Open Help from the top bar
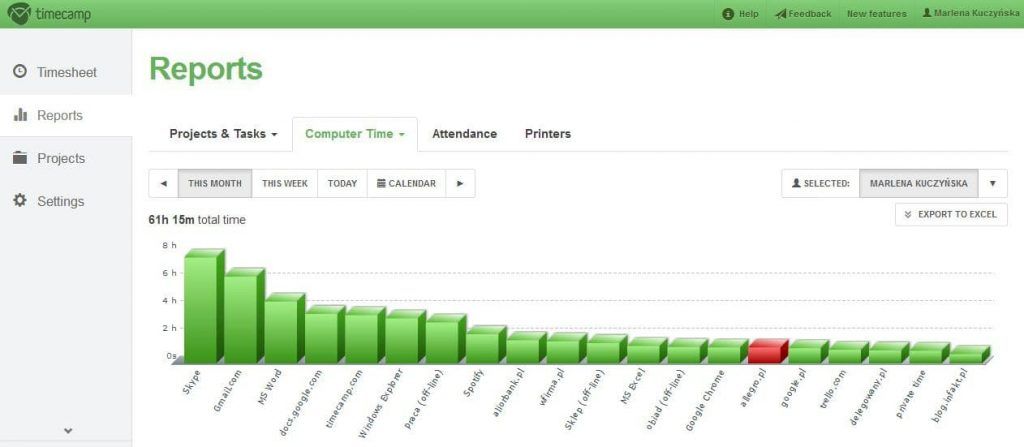The height and width of the screenshot is (447, 1024). (x=741, y=14)
